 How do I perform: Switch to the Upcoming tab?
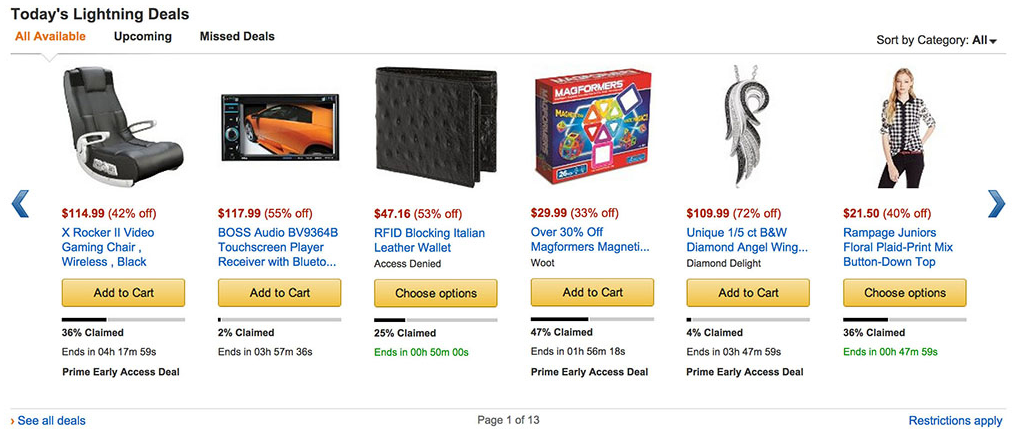[x=143, y=37]
